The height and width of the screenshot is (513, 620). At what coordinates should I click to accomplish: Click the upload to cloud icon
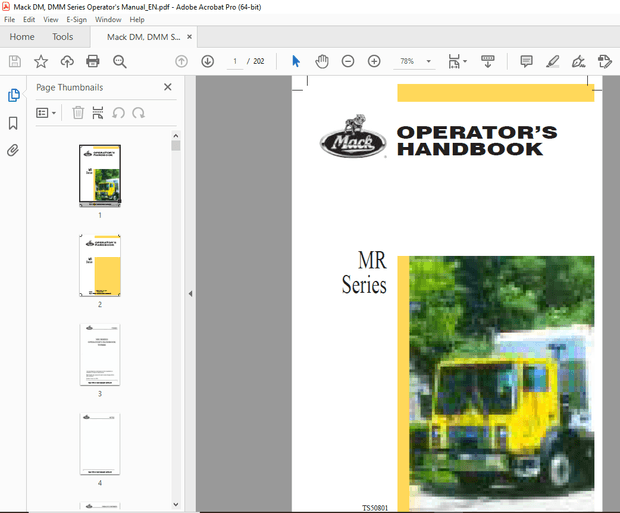(67, 61)
